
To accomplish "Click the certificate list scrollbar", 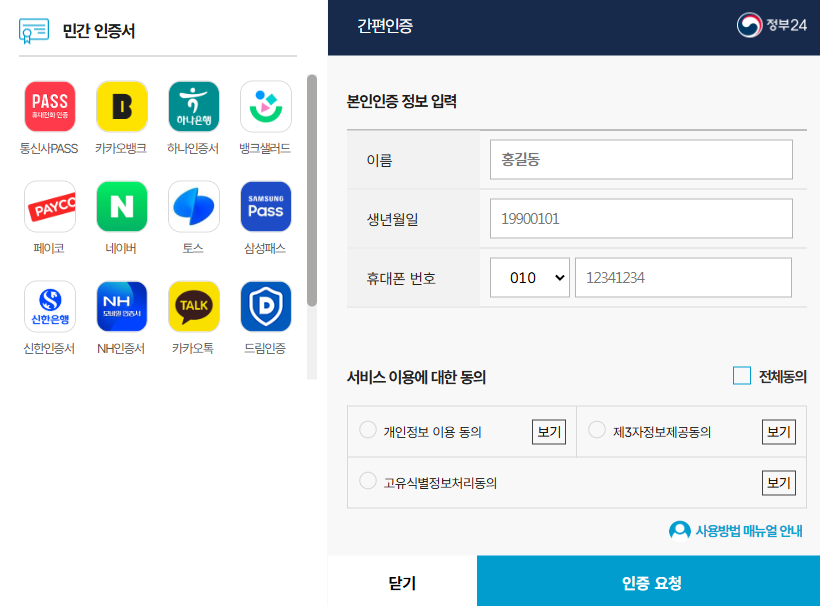I will [312, 190].
